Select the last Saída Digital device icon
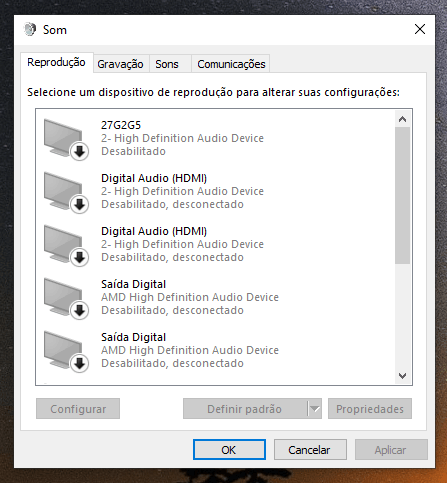 pos(65,351)
